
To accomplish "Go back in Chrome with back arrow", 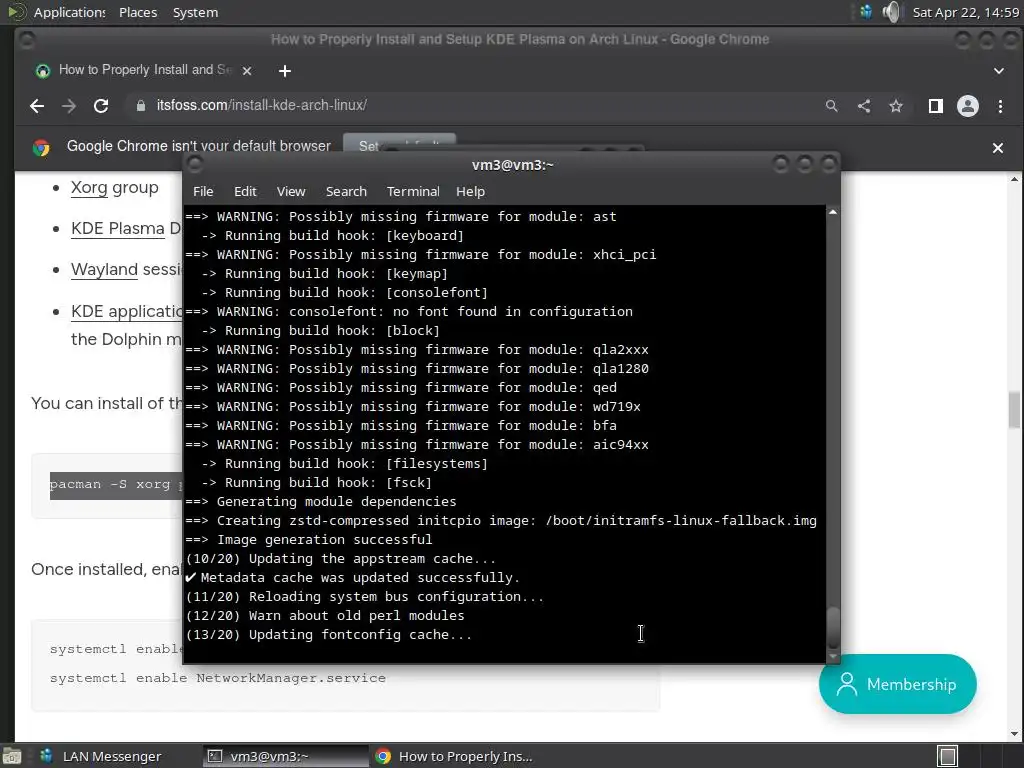I will tap(37, 106).
